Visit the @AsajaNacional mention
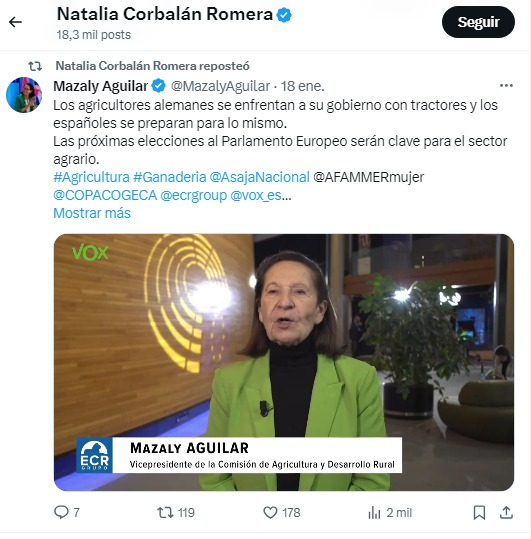Screen dimensions: 531x539 (259, 177)
